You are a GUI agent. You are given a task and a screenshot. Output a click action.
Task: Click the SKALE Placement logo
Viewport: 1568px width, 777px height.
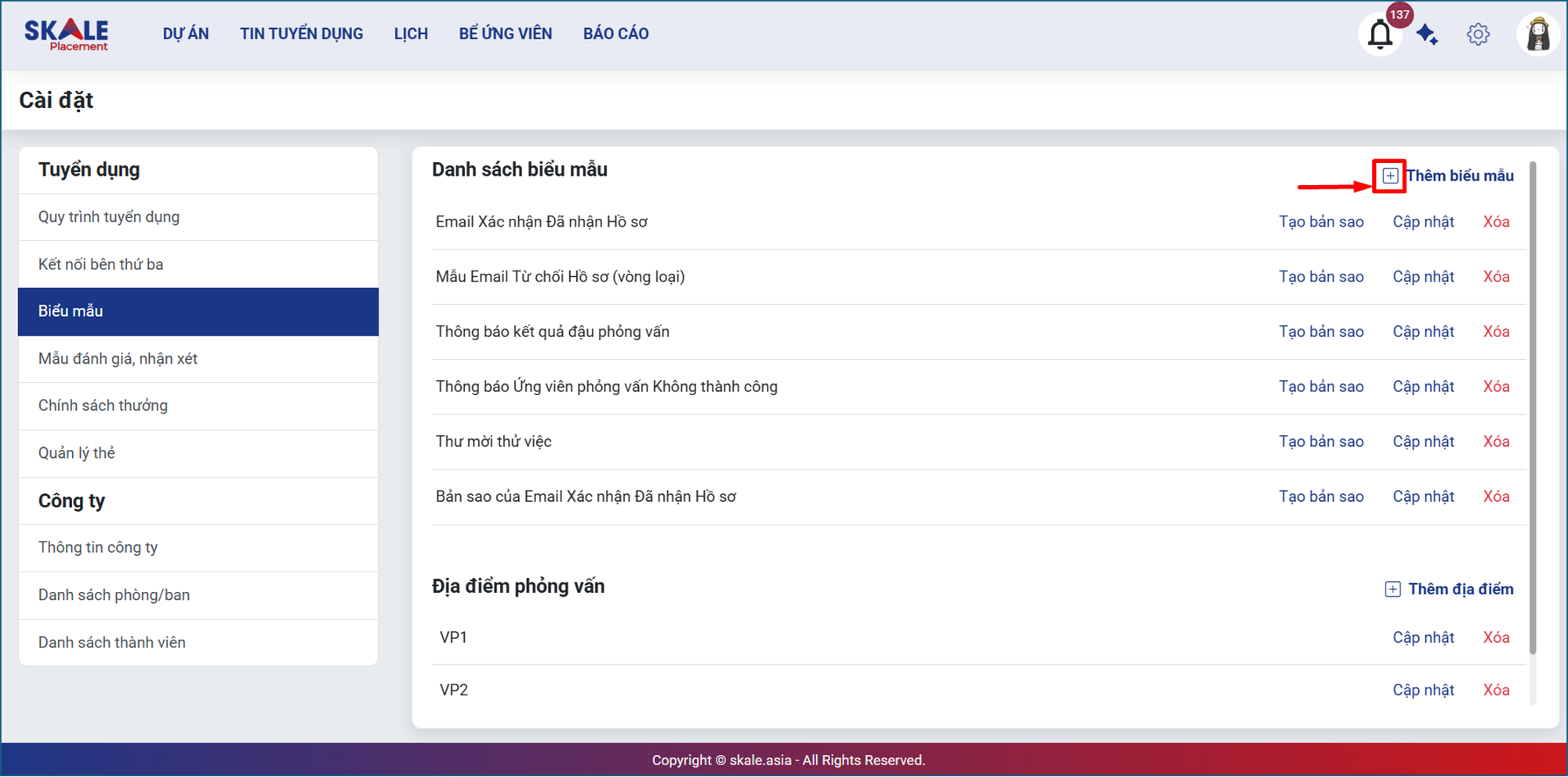pyautogui.click(x=67, y=34)
